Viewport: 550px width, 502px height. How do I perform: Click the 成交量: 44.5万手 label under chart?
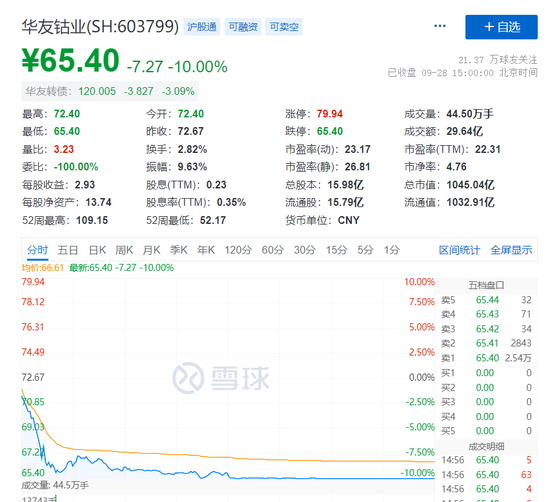pyautogui.click(x=55, y=486)
